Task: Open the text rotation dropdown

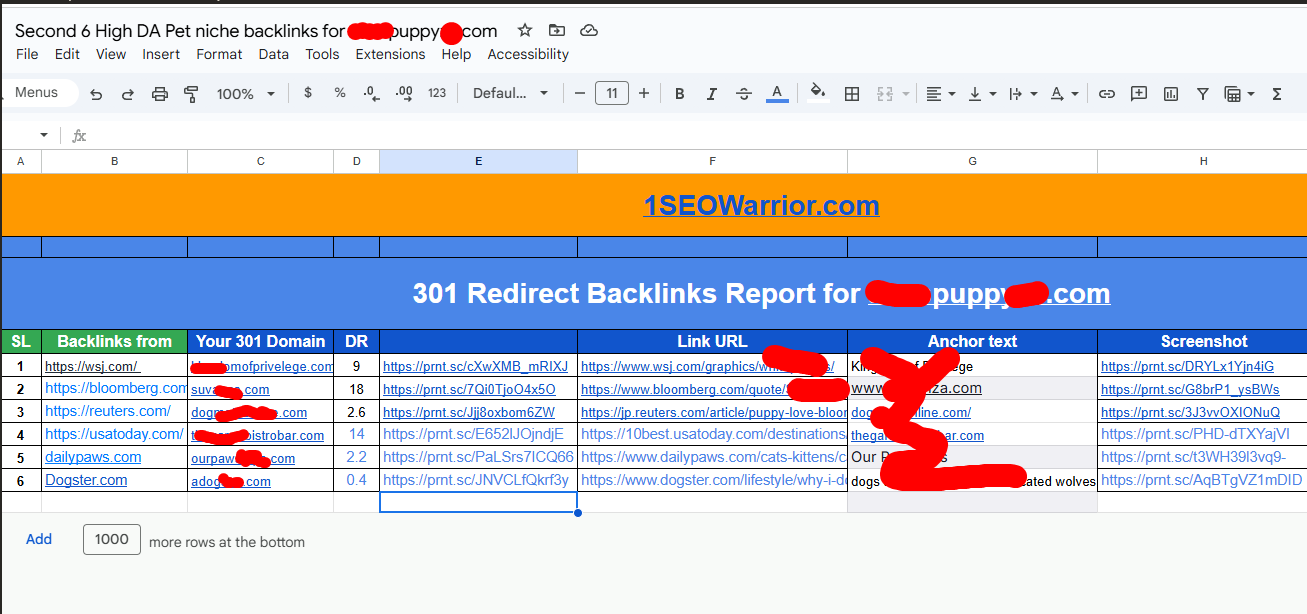Action: coord(1064,94)
